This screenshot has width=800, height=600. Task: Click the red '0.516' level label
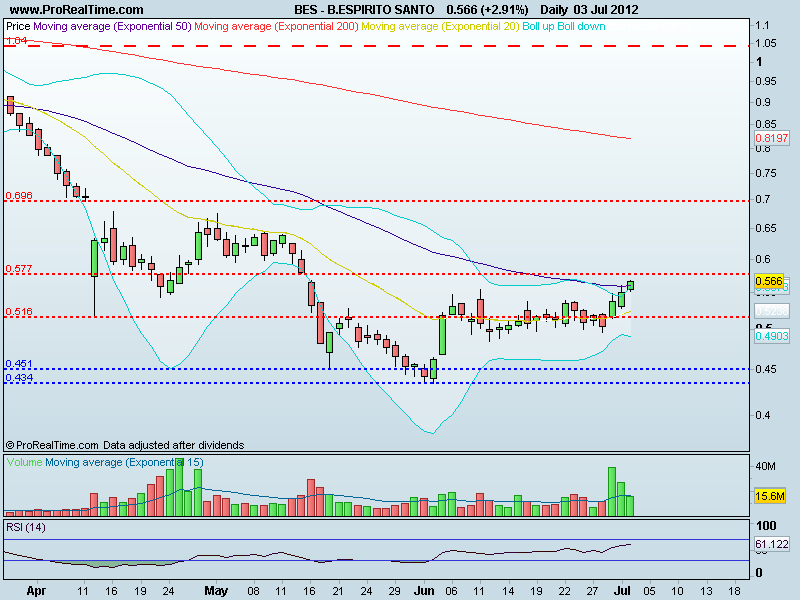19,311
